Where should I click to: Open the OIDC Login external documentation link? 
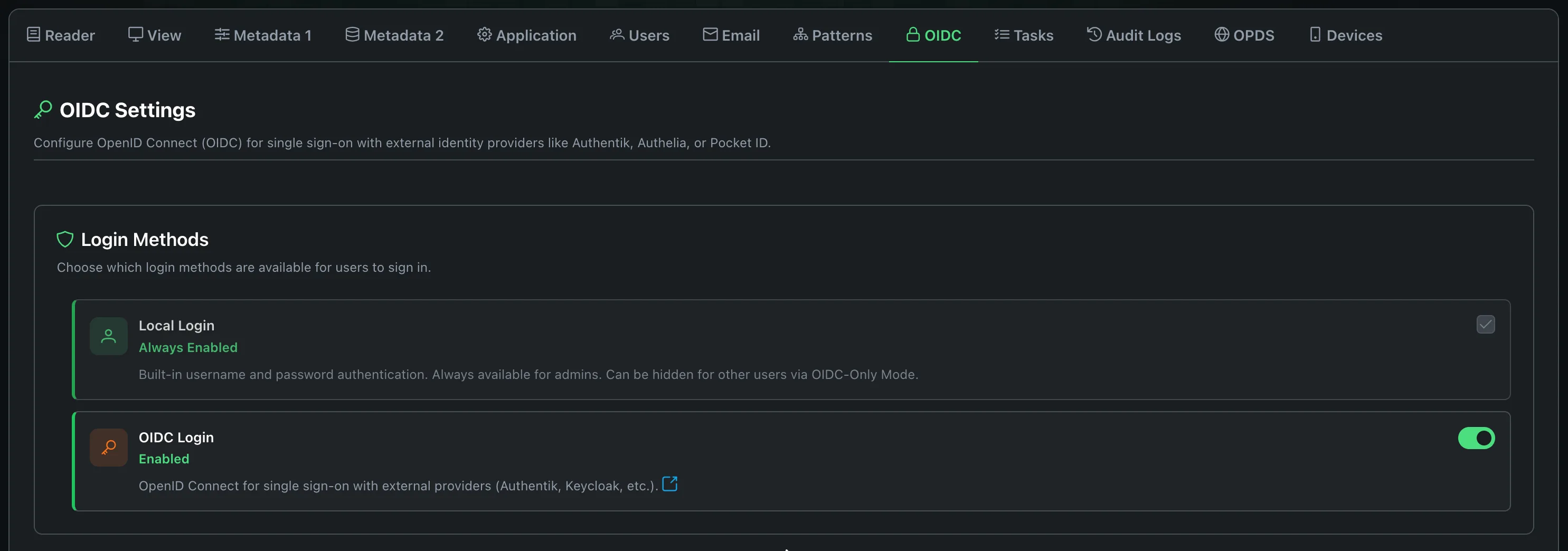point(669,484)
